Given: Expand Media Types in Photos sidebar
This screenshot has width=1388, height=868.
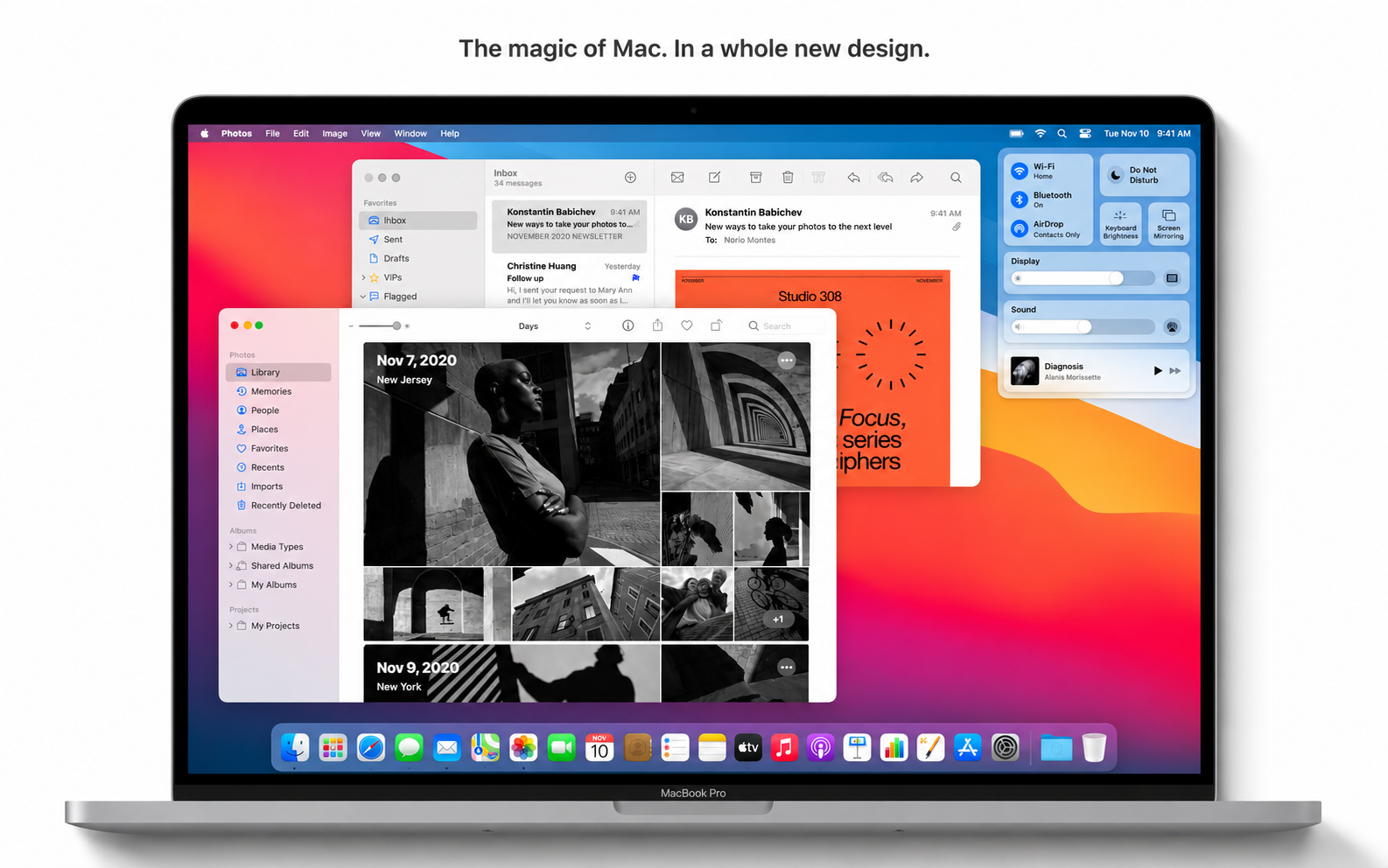Looking at the screenshot, I should coord(231,547).
